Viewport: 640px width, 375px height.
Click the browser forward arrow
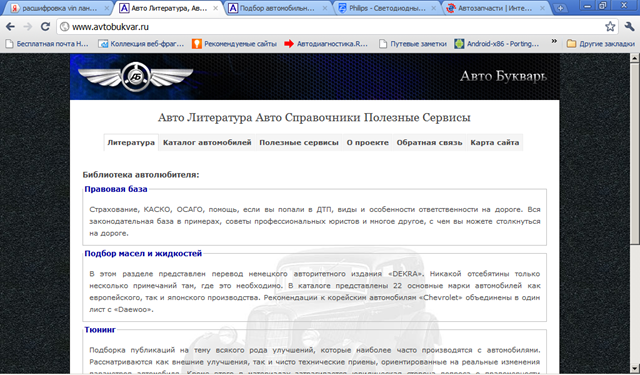coord(28,27)
